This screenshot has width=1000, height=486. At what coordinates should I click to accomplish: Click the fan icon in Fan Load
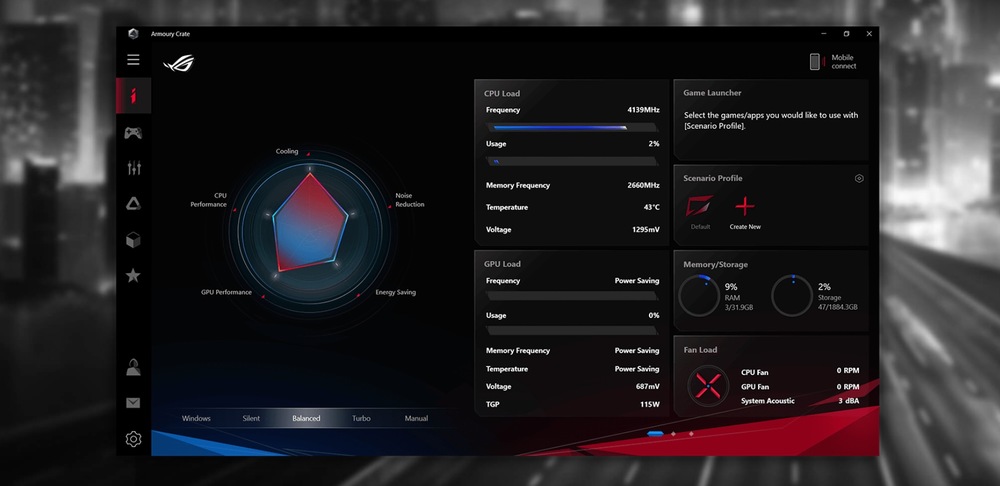tap(708, 385)
